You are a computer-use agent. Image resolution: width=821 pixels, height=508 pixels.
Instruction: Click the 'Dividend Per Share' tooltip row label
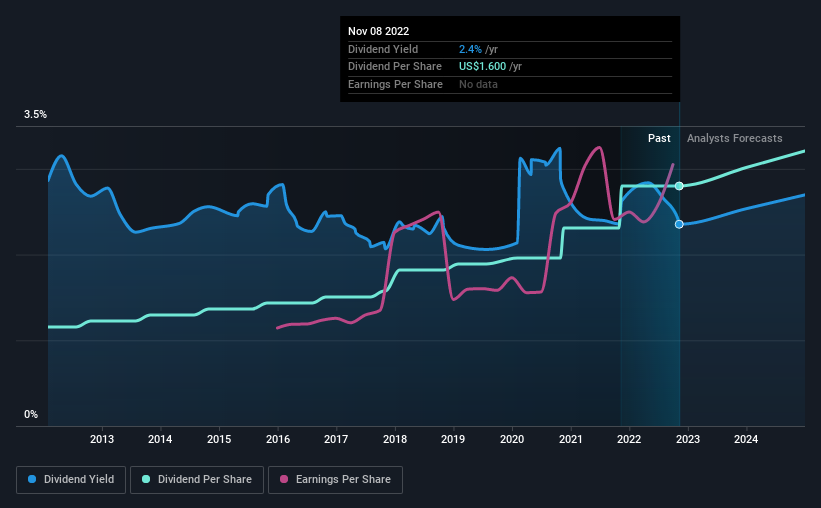(x=395, y=67)
